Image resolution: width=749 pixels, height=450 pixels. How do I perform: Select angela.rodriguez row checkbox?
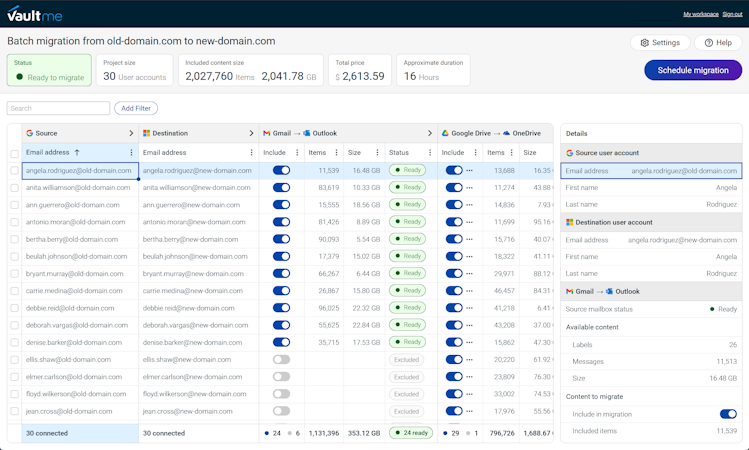14,171
